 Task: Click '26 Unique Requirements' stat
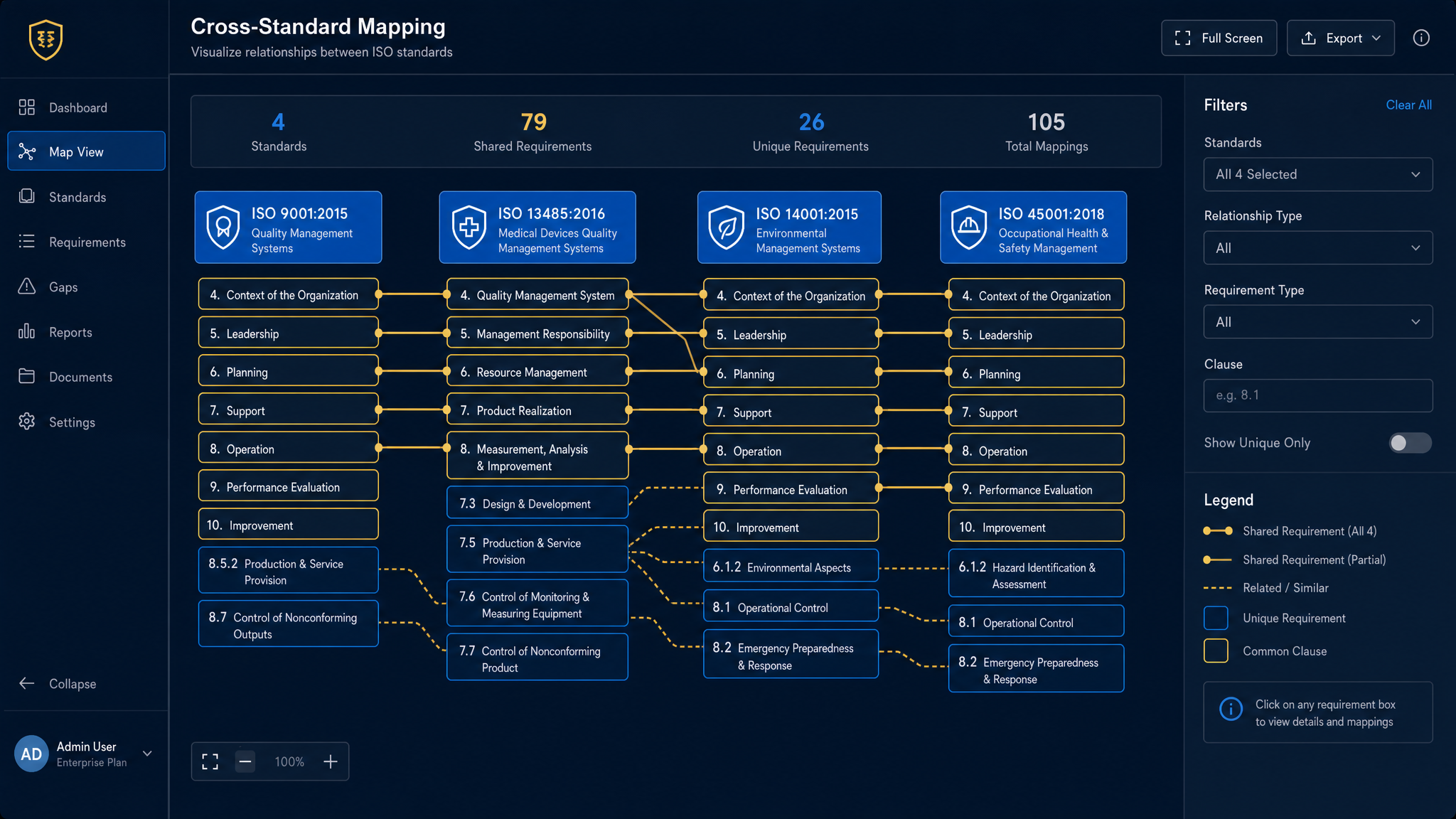click(x=810, y=132)
